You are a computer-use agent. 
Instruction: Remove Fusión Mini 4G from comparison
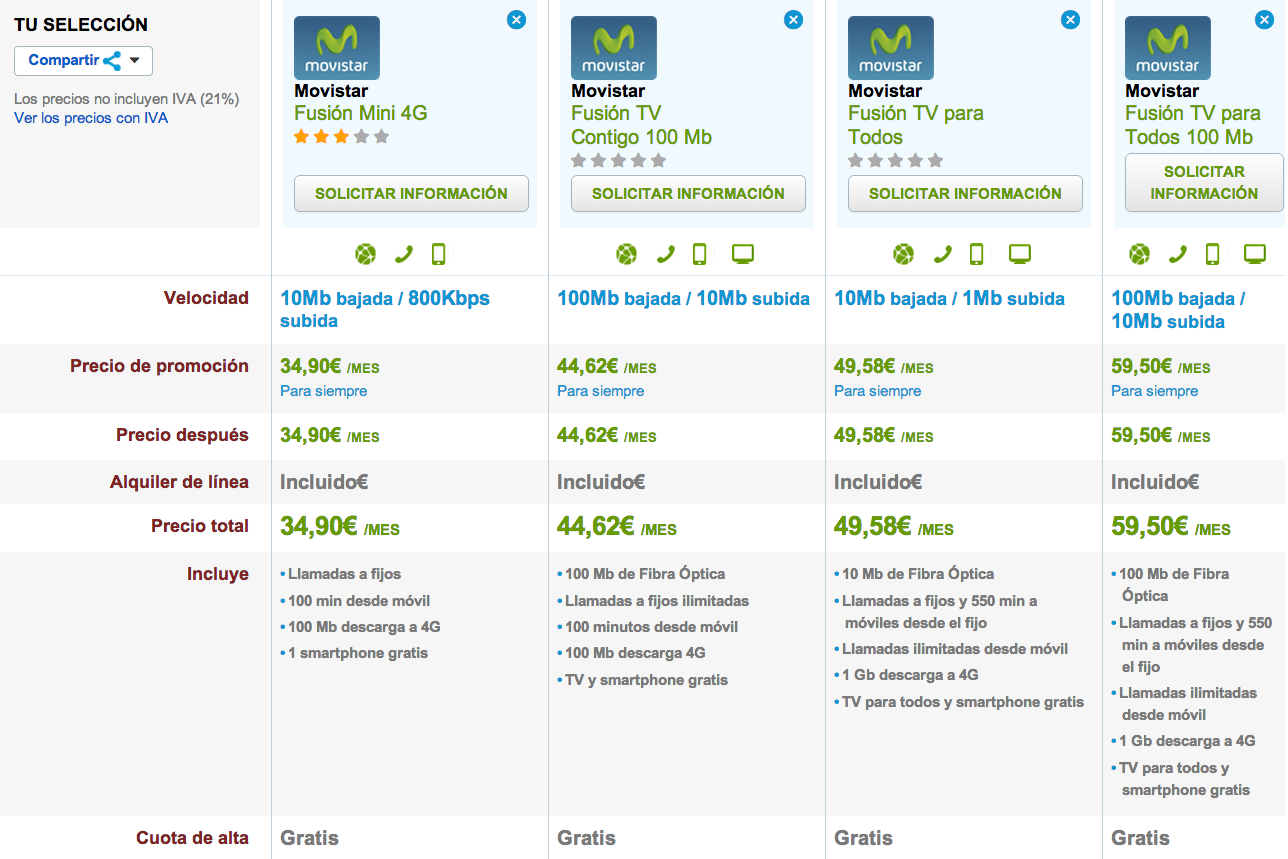click(x=516, y=19)
